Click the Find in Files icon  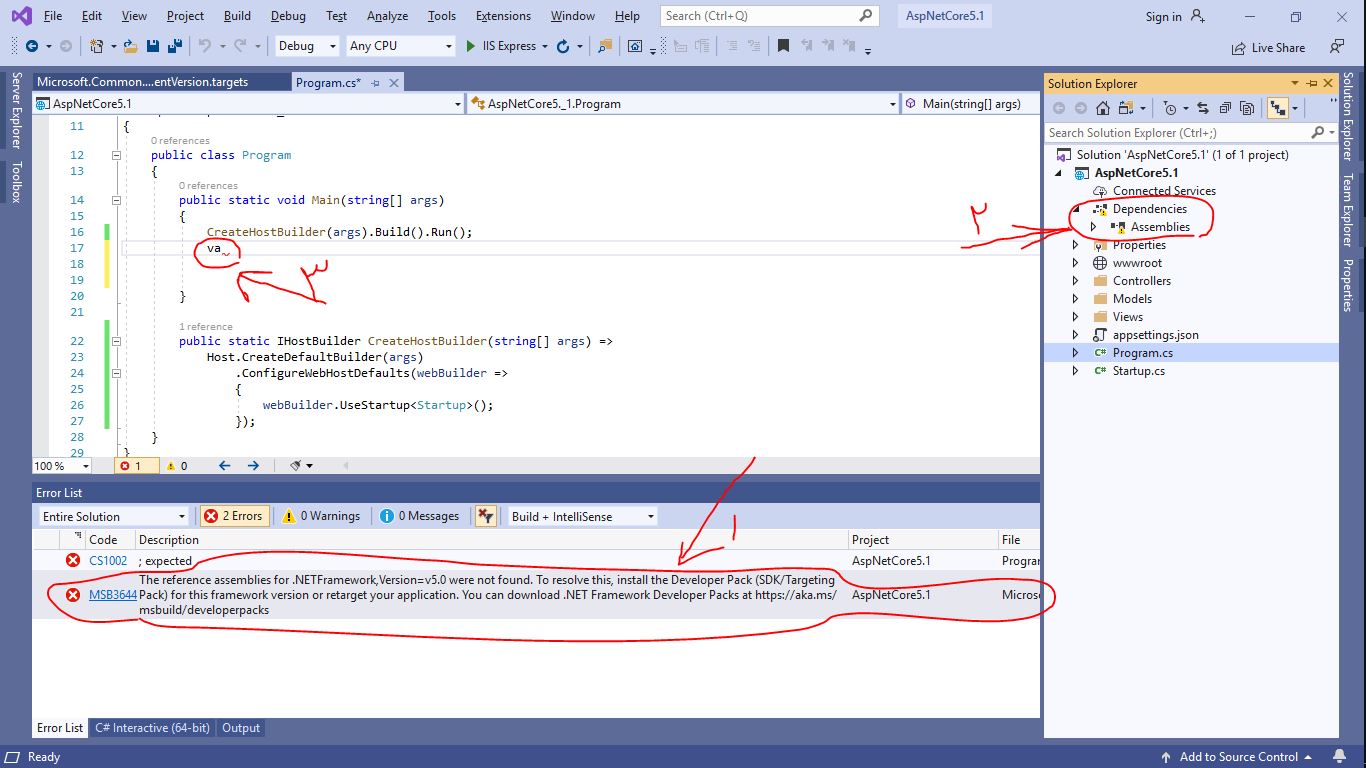(605, 46)
